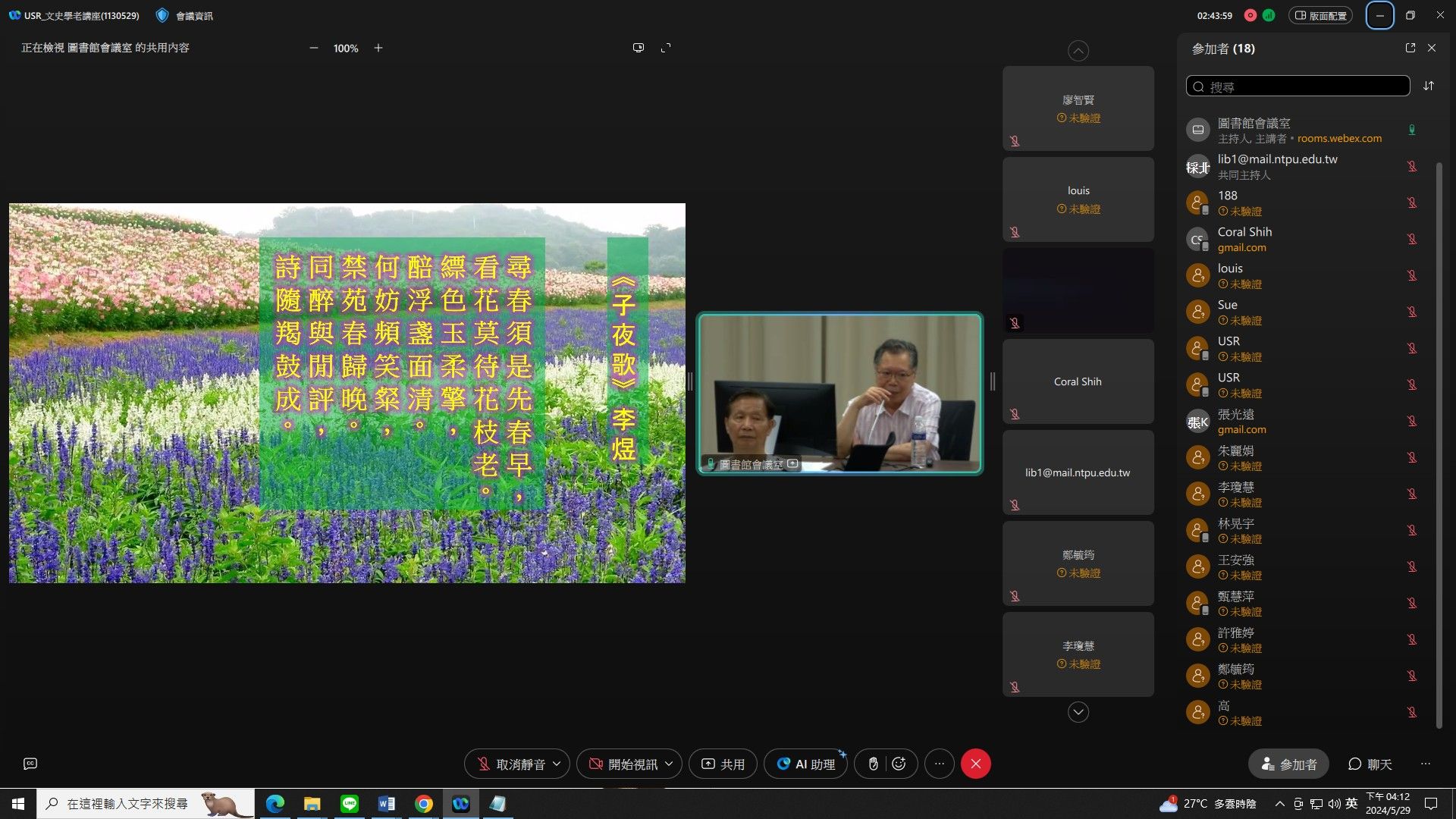Expand the audio options arrow beside 取消靜音

(x=557, y=764)
